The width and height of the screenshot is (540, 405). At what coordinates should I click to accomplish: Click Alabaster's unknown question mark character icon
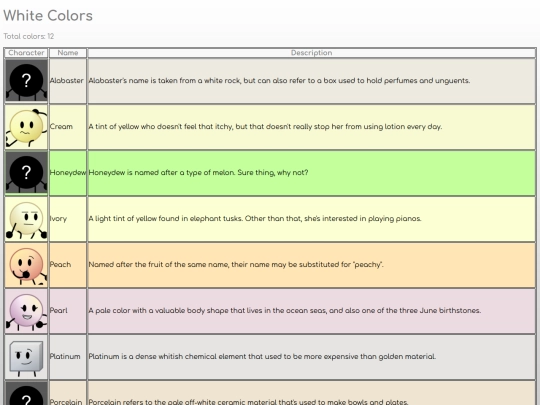click(26, 81)
